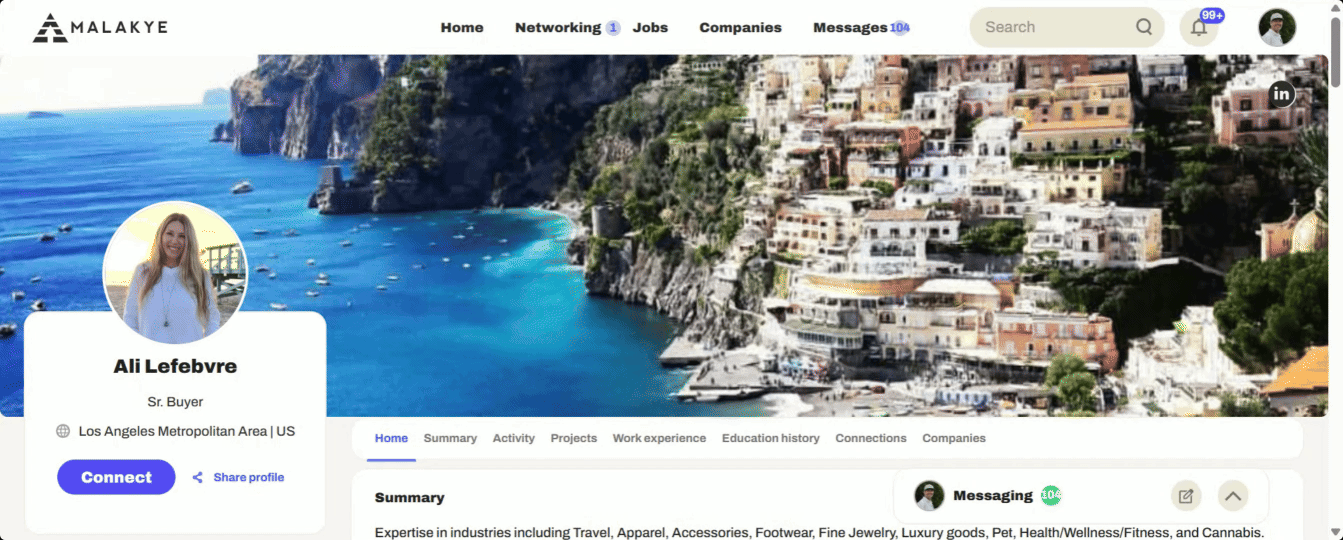Open the user avatar menu in header
The height and width of the screenshot is (540, 1343).
pos(1277,27)
